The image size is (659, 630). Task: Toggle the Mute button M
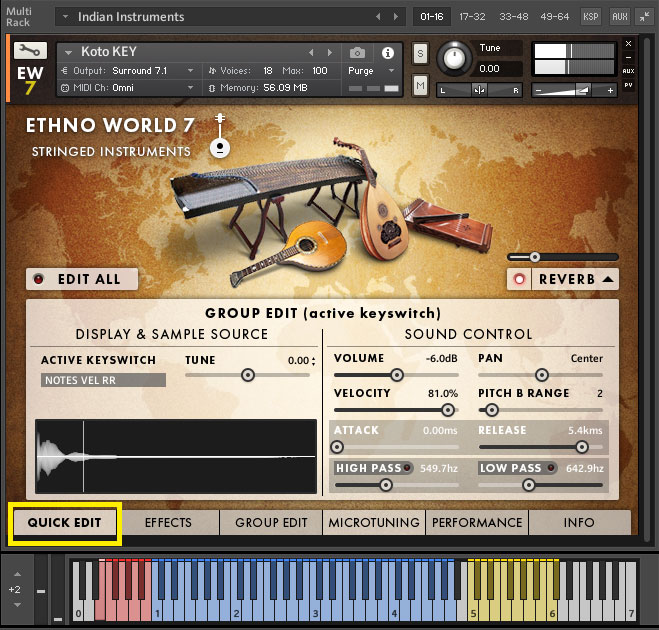coord(420,86)
